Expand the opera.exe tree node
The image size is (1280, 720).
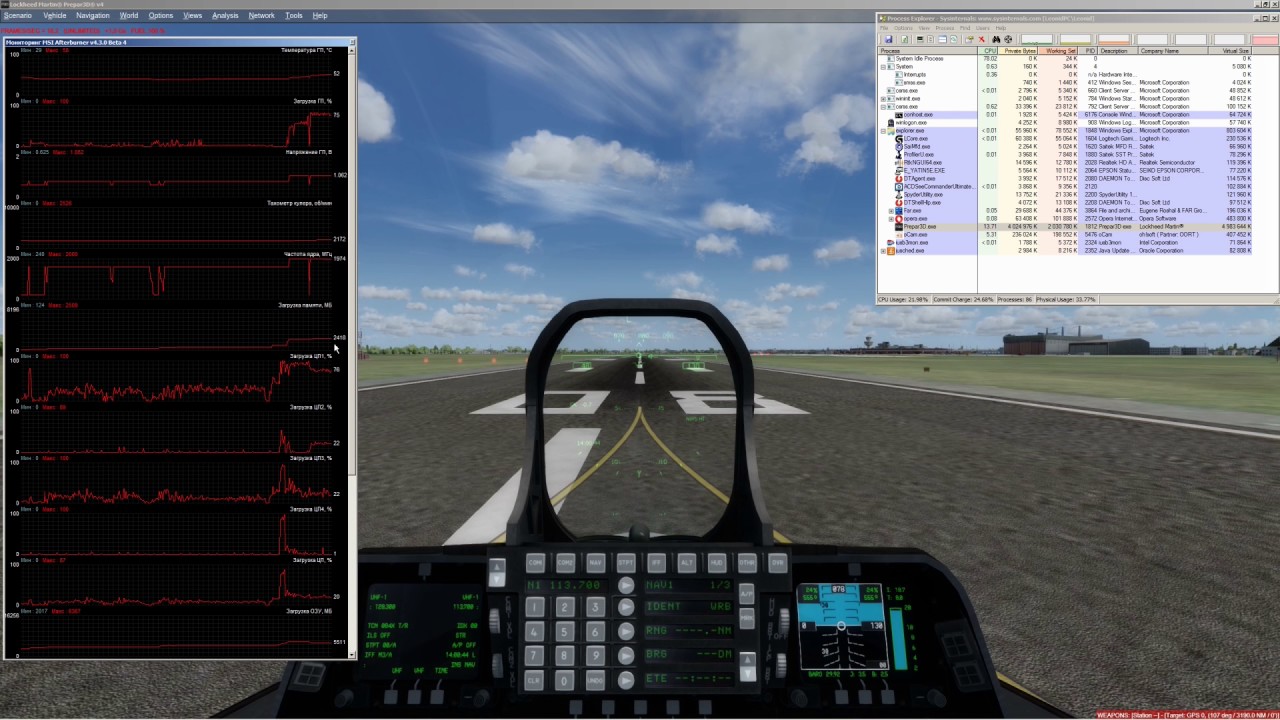(891, 218)
